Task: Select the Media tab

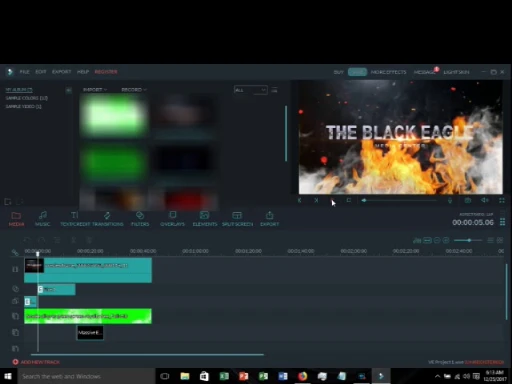Action: (x=16, y=219)
